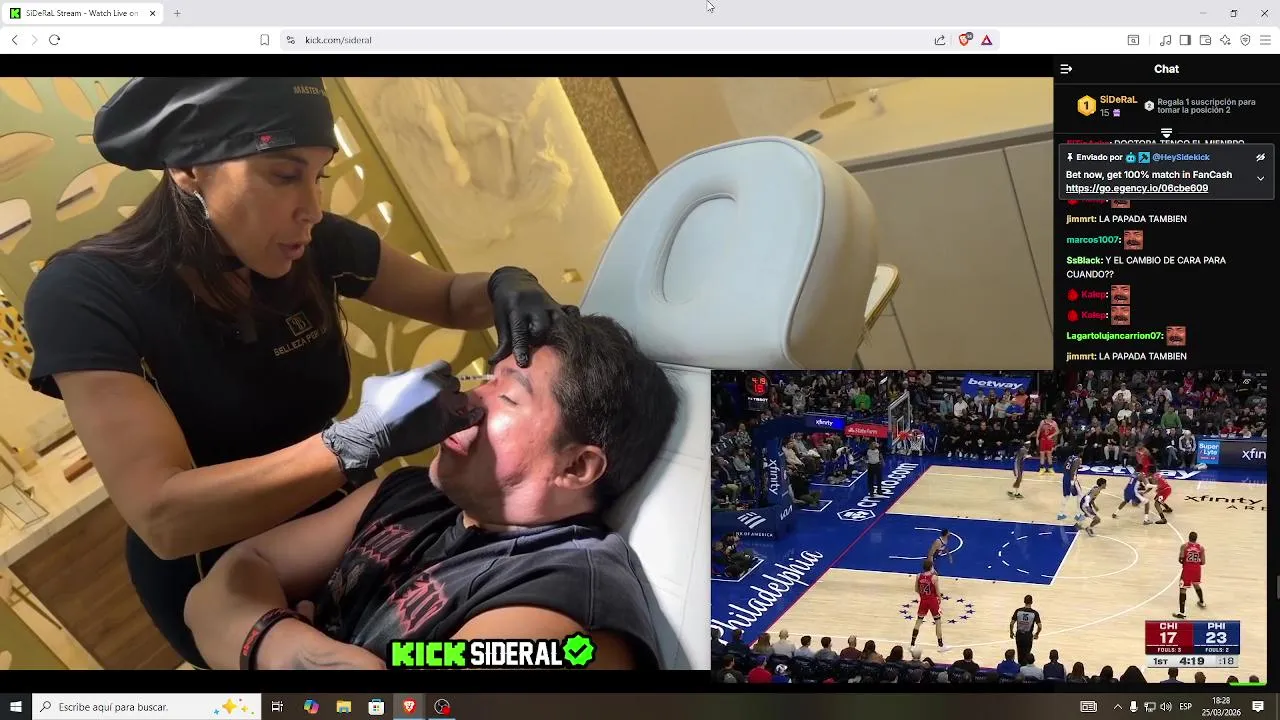This screenshot has height=720, width=1280.
Task: Click the Brave browser taskbar icon
Action: 409,707
